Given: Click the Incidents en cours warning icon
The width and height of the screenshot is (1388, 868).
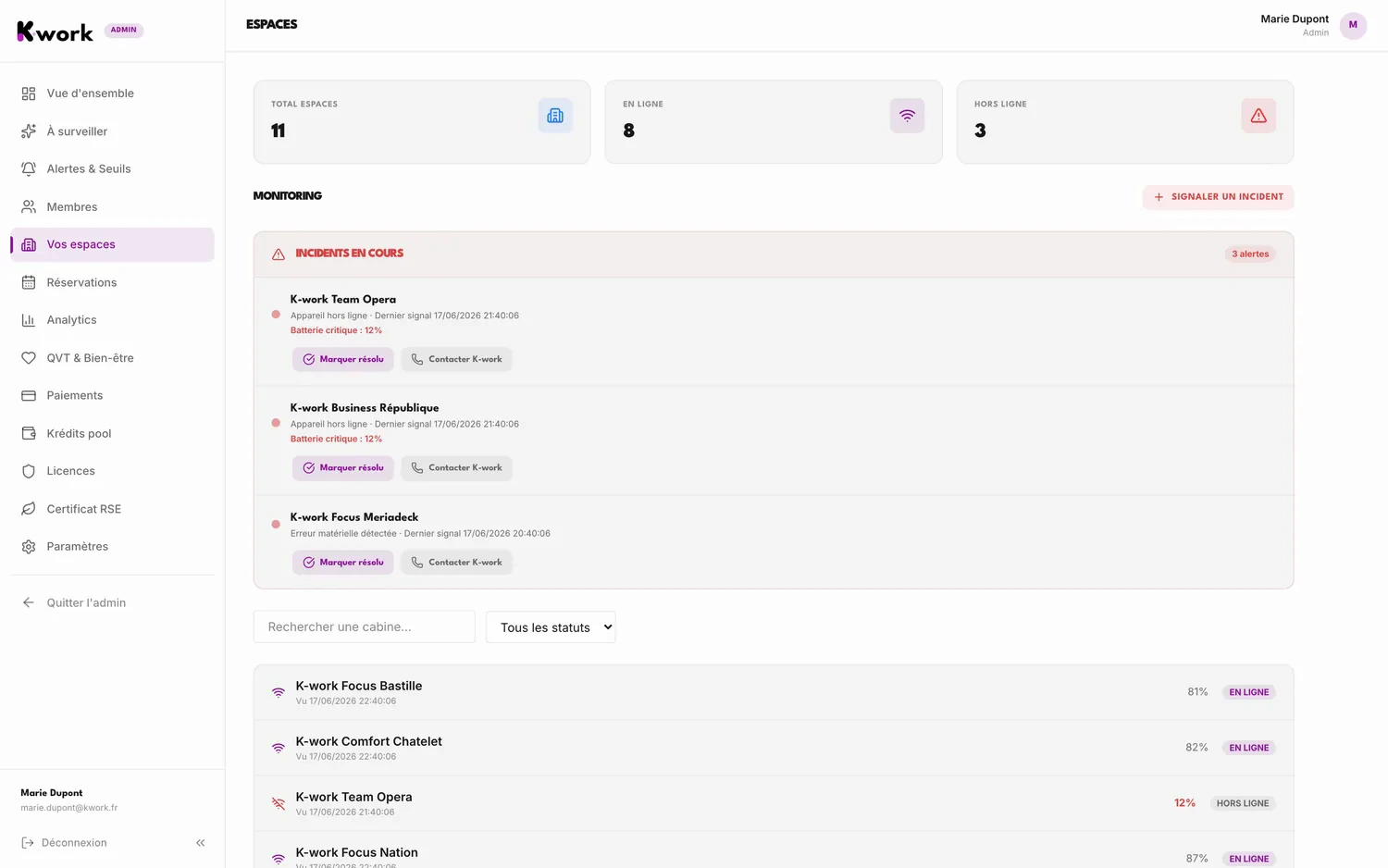Looking at the screenshot, I should [x=279, y=254].
